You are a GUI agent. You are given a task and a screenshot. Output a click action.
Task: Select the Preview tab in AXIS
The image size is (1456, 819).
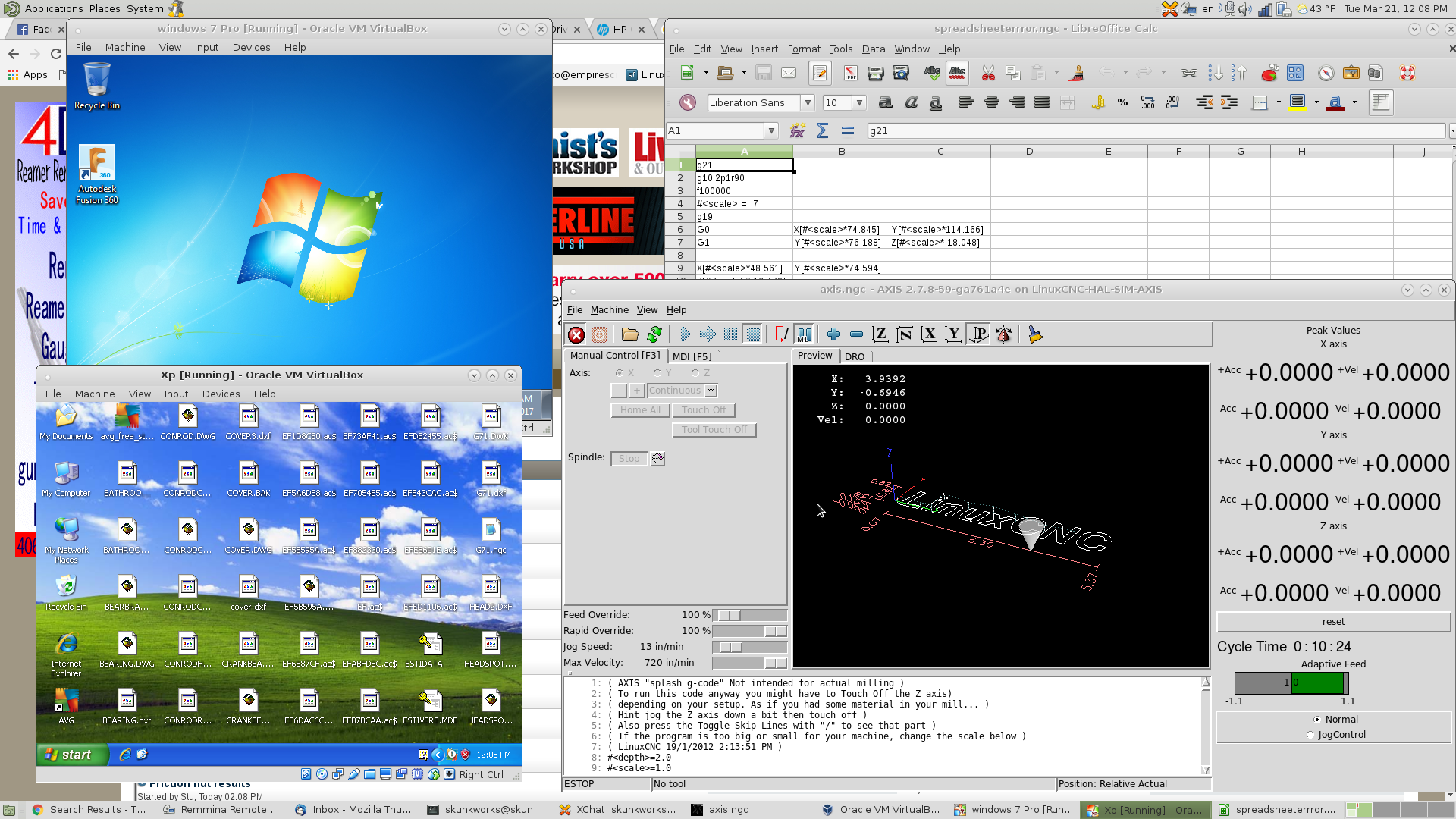tap(815, 356)
